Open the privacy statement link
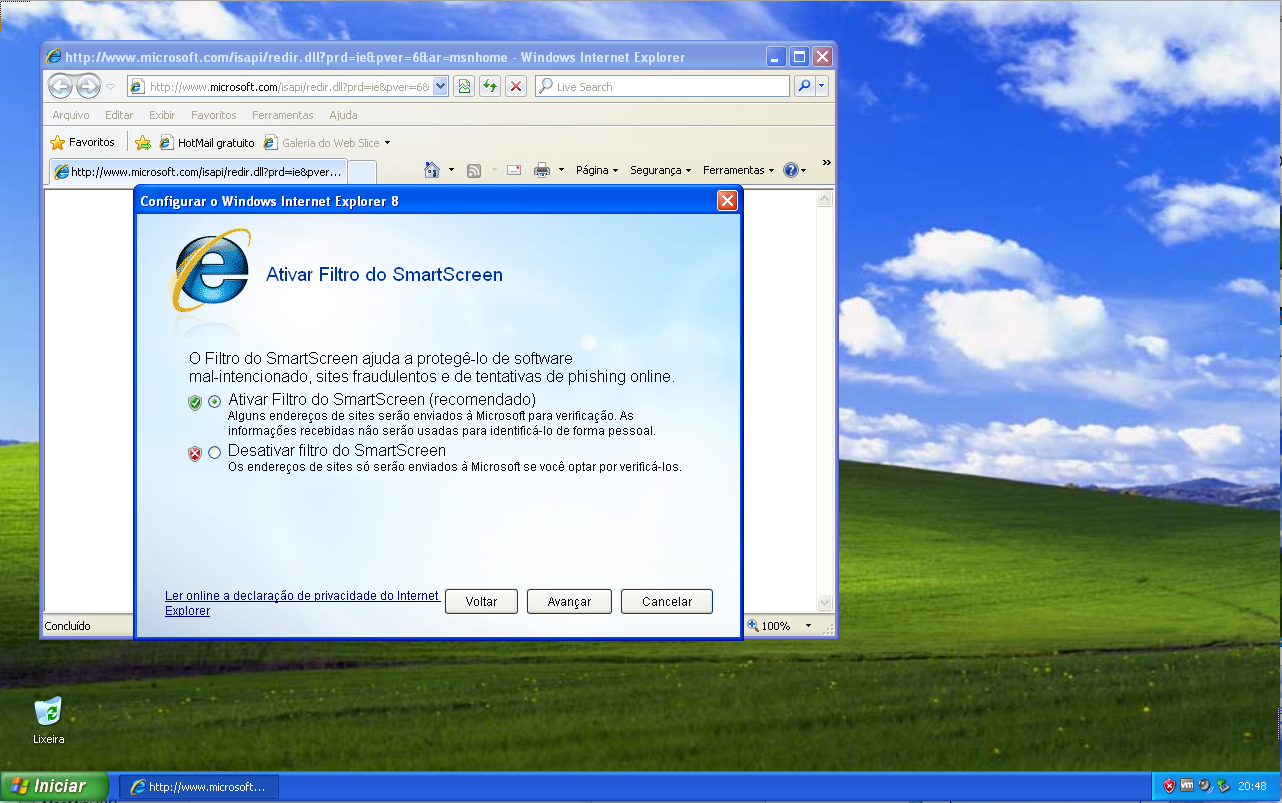This screenshot has height=803, width=1282. (x=301, y=596)
